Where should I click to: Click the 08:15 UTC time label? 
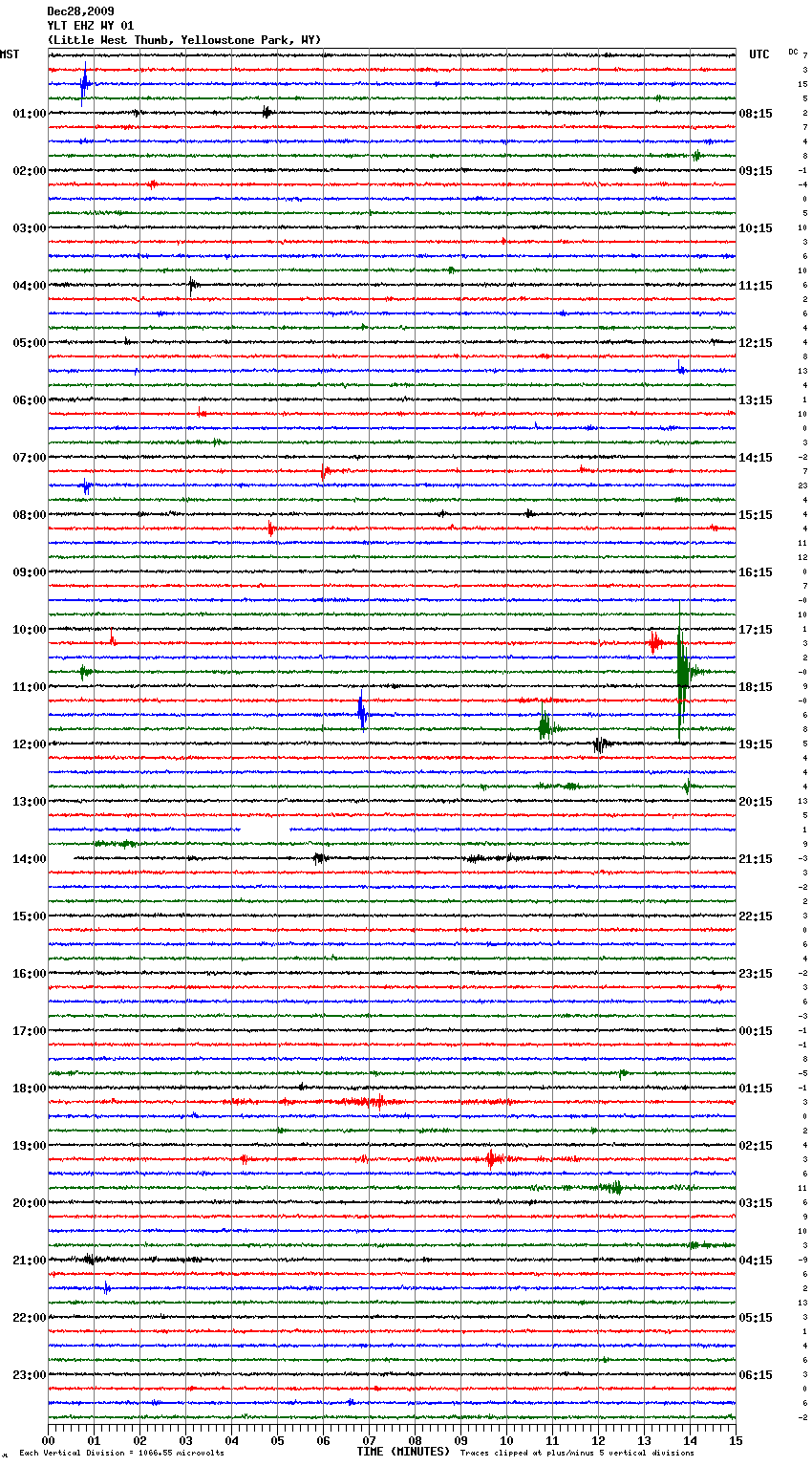[x=756, y=114]
